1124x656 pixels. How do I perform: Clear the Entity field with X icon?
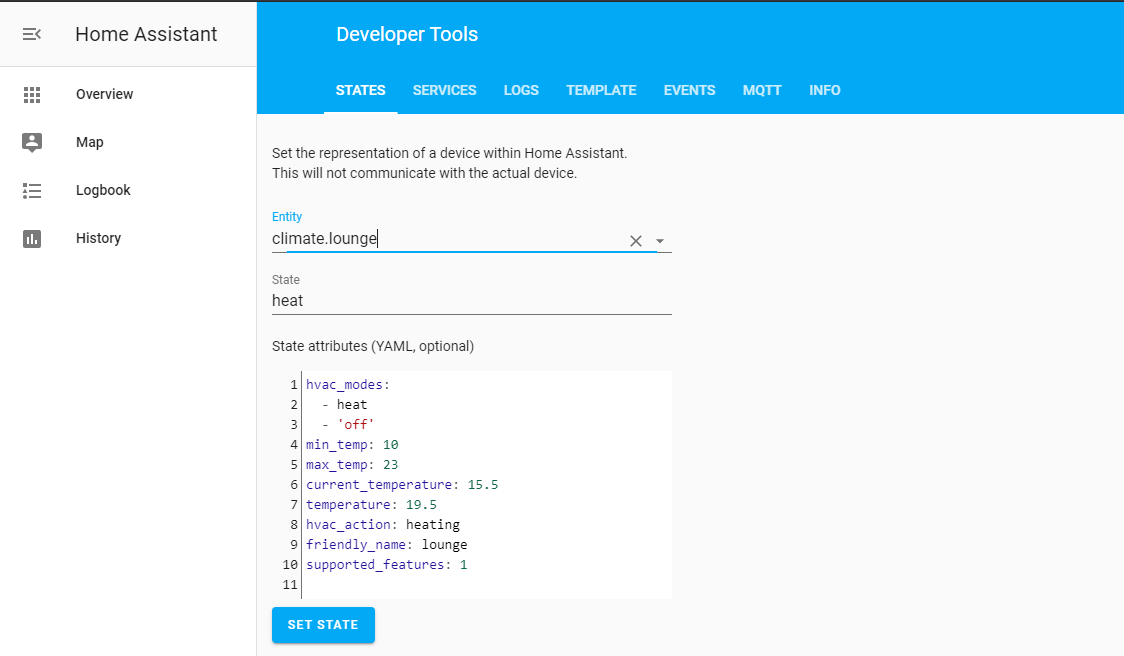[636, 241]
